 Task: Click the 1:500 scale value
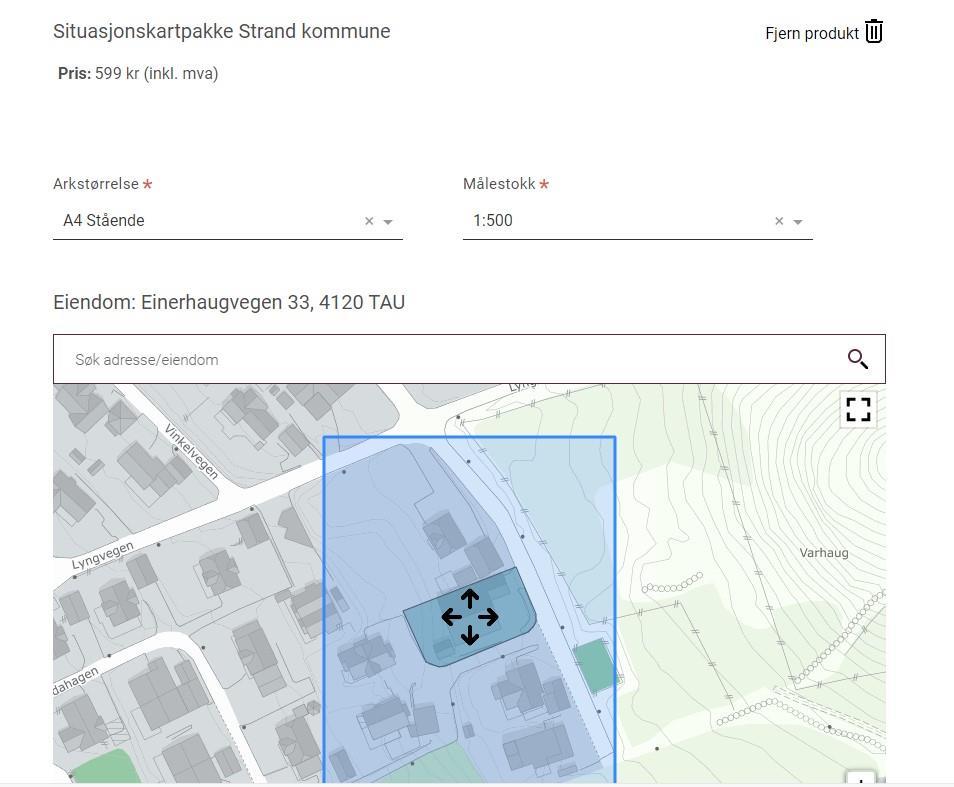[493, 221]
